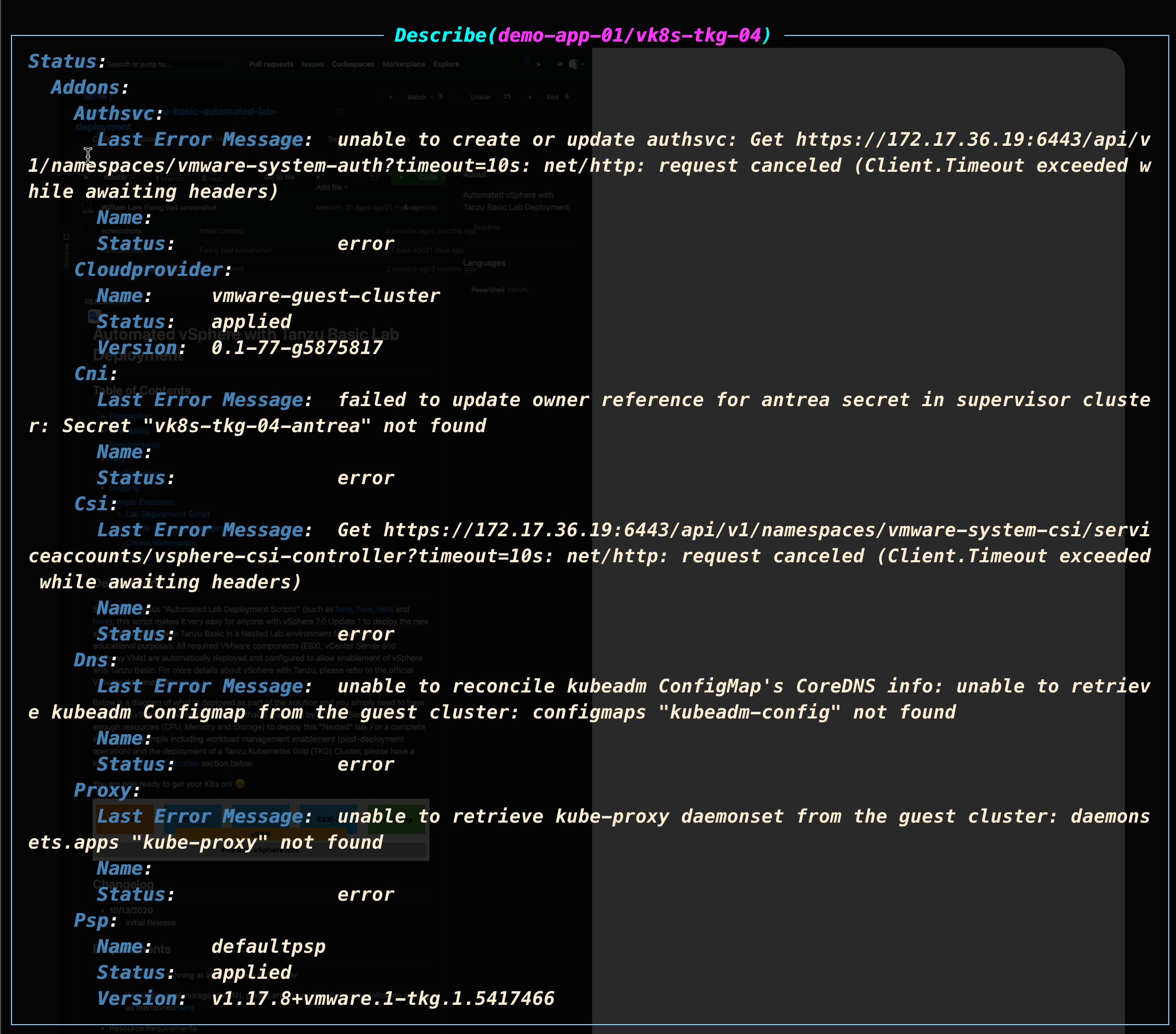Click the Cloudprovider section label
The image size is (1176, 1034).
pyautogui.click(x=148, y=270)
